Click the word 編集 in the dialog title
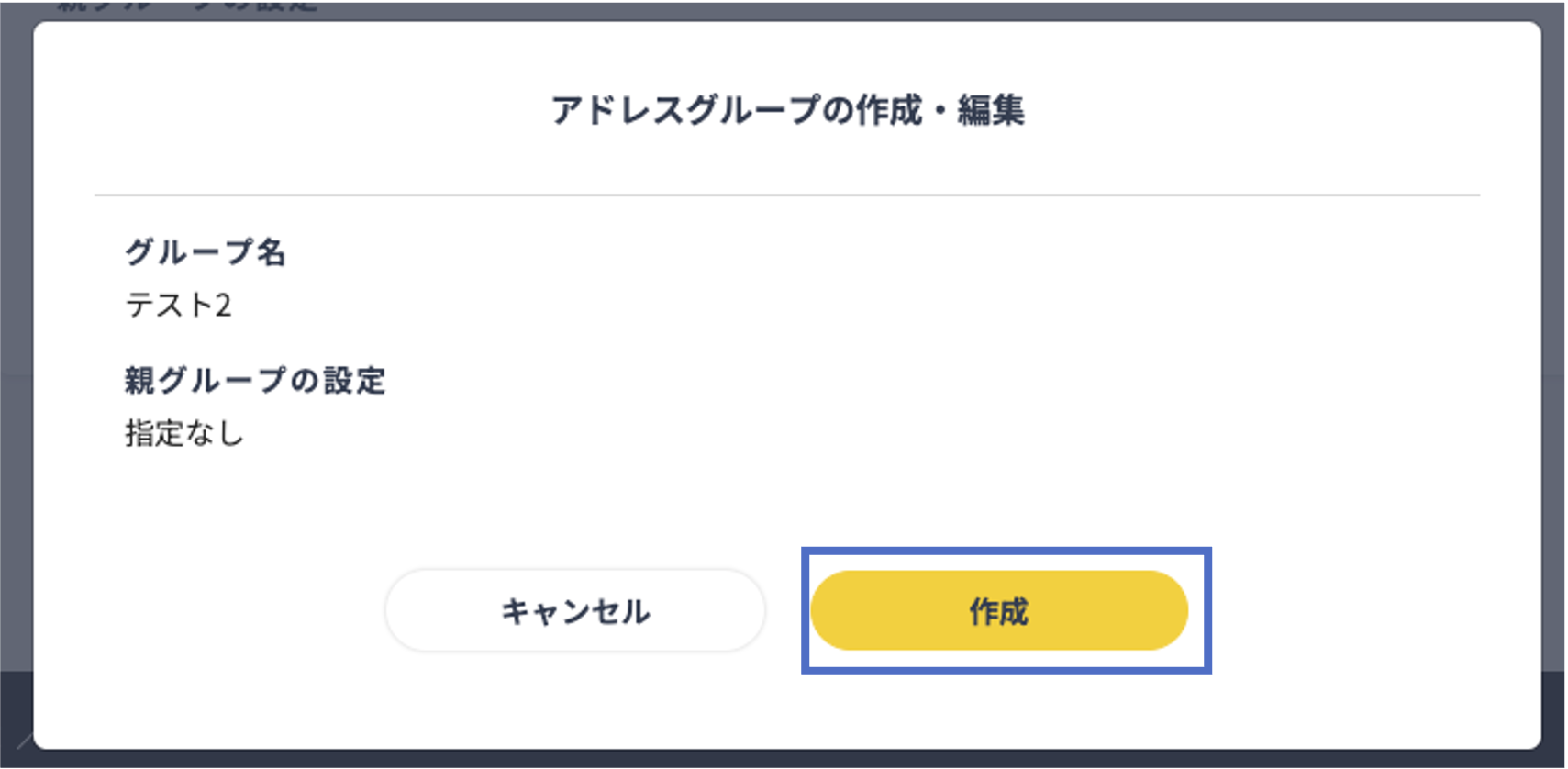Image resolution: width=1568 pixels, height=769 pixels. point(991,110)
